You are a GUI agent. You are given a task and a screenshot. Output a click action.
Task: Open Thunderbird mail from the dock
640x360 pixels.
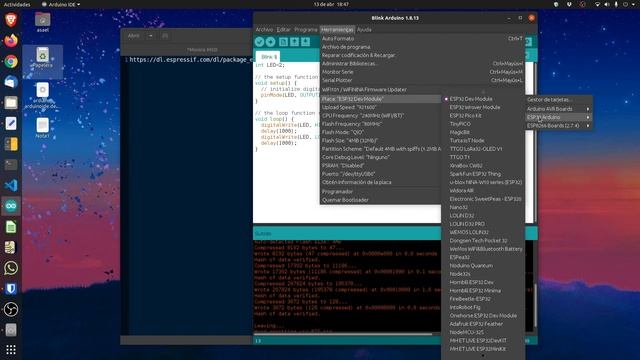pos(11,82)
